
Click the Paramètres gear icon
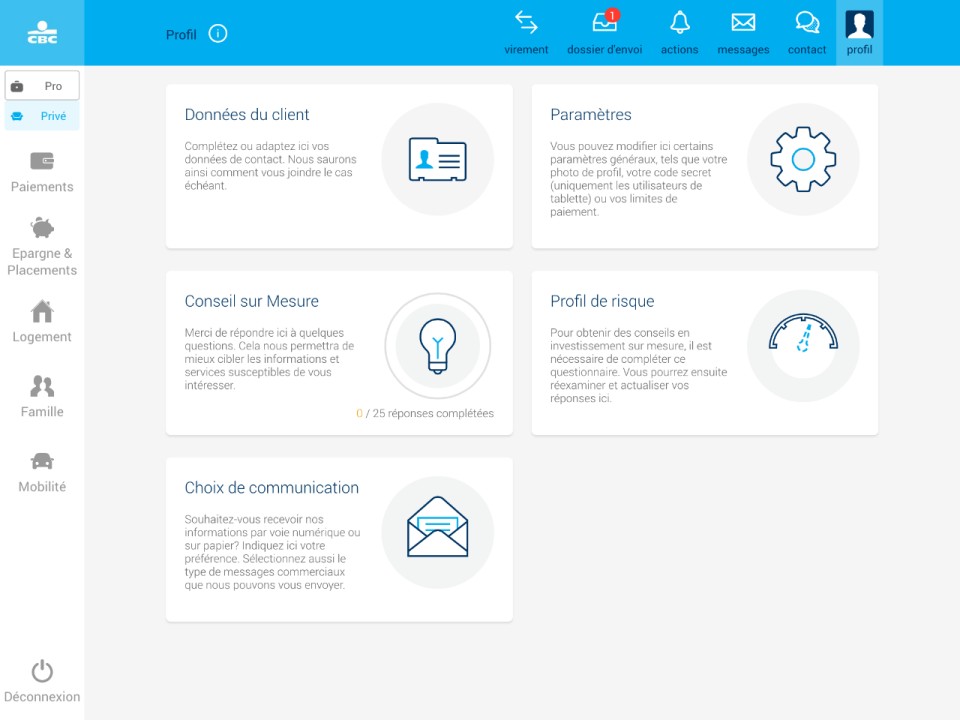pyautogui.click(x=803, y=159)
